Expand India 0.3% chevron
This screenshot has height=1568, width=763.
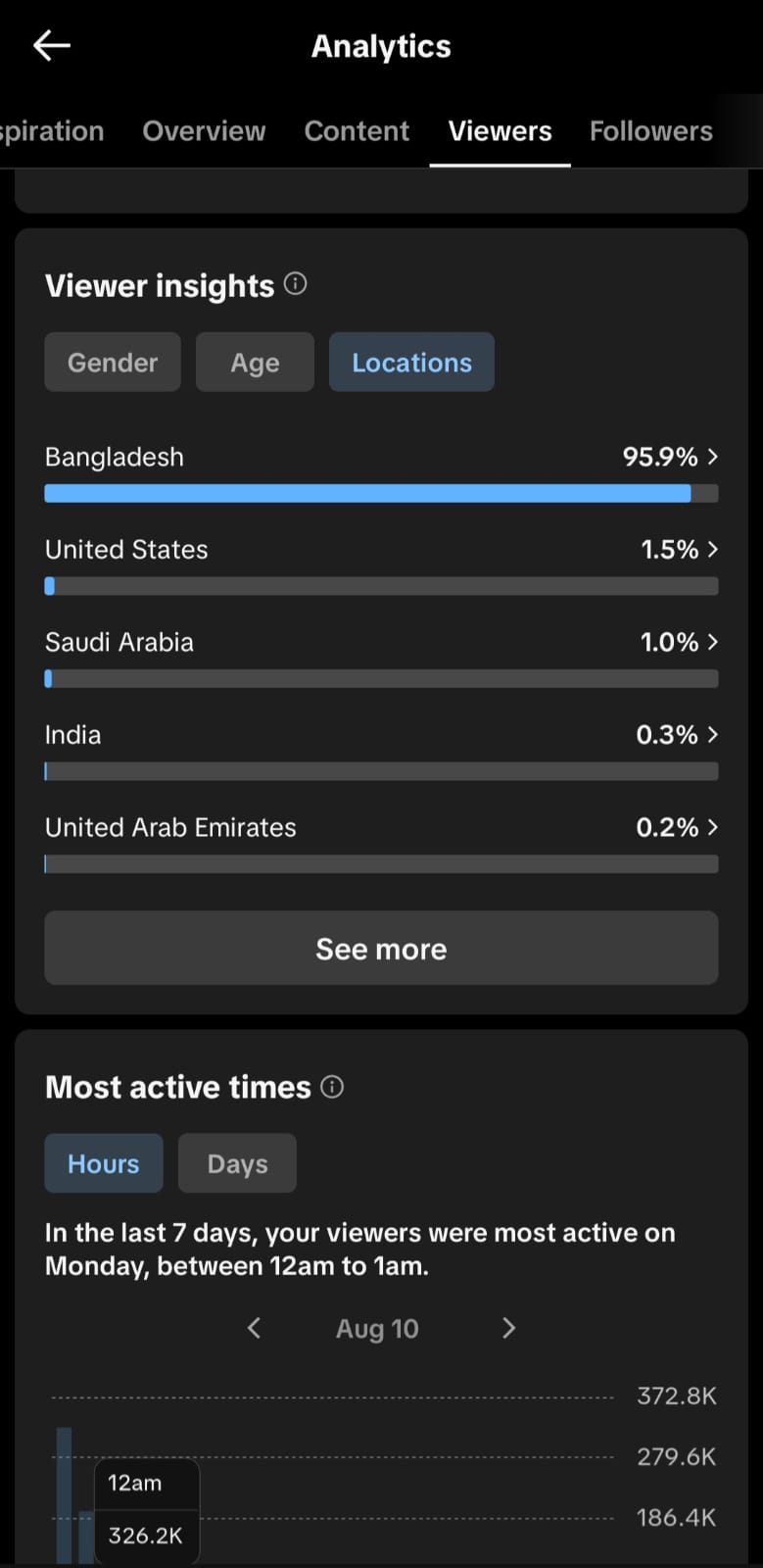tap(712, 735)
